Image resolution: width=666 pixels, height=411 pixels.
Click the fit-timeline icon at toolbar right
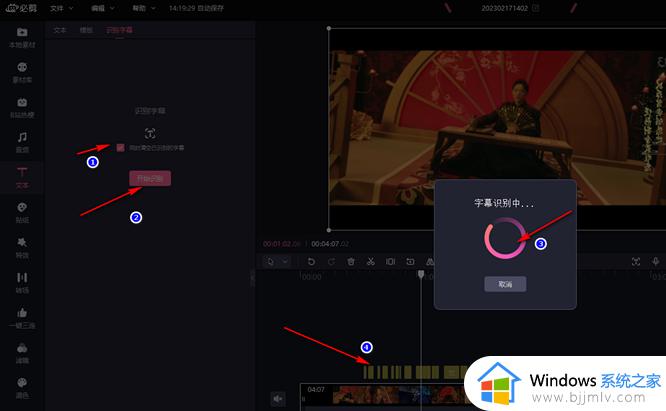(x=636, y=262)
